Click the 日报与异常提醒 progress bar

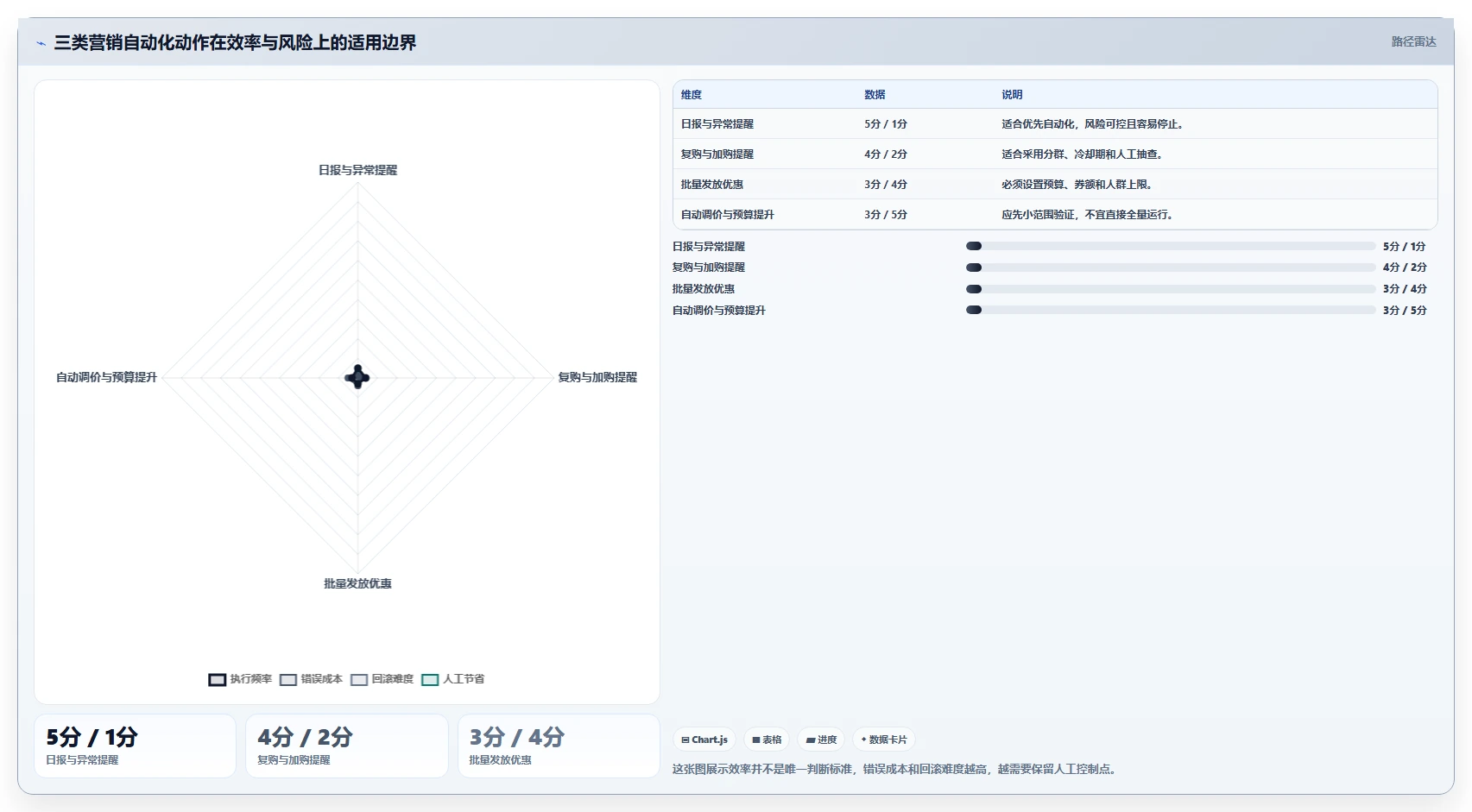coord(1171,246)
